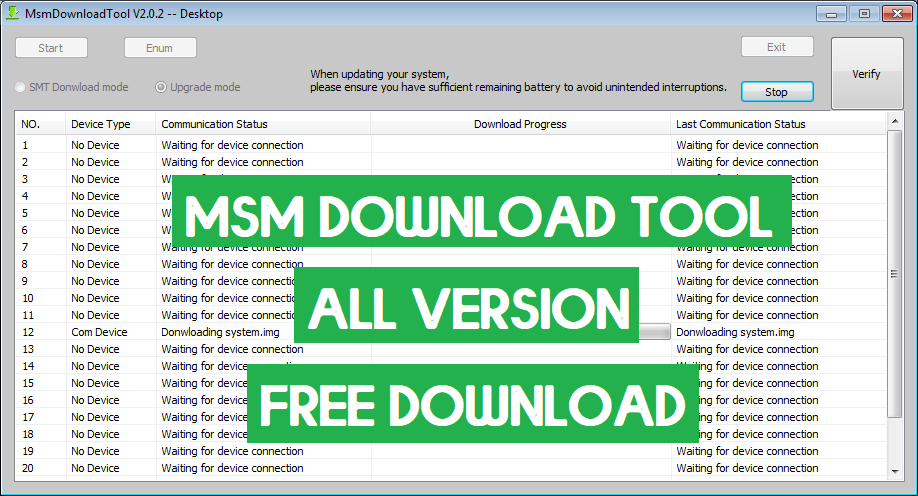
Task: Click the scrollbar down arrow
Action: tap(895, 471)
